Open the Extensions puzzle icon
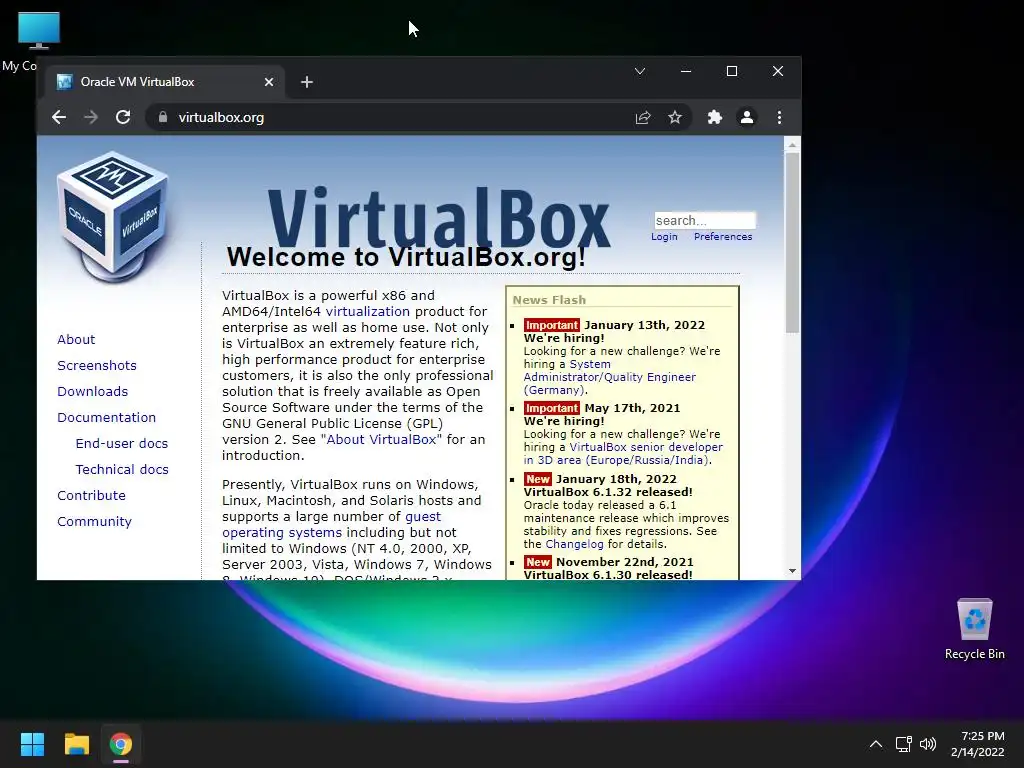1024x768 pixels. (714, 118)
